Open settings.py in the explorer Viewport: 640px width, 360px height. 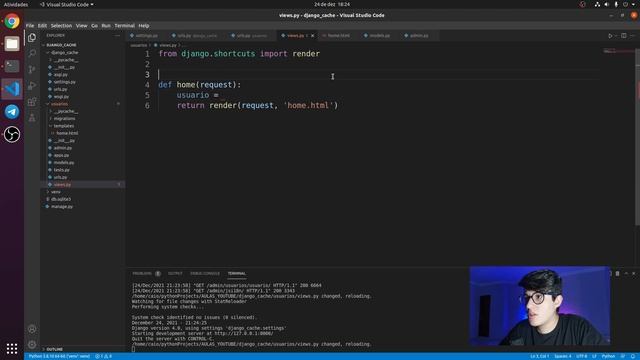click(64, 82)
